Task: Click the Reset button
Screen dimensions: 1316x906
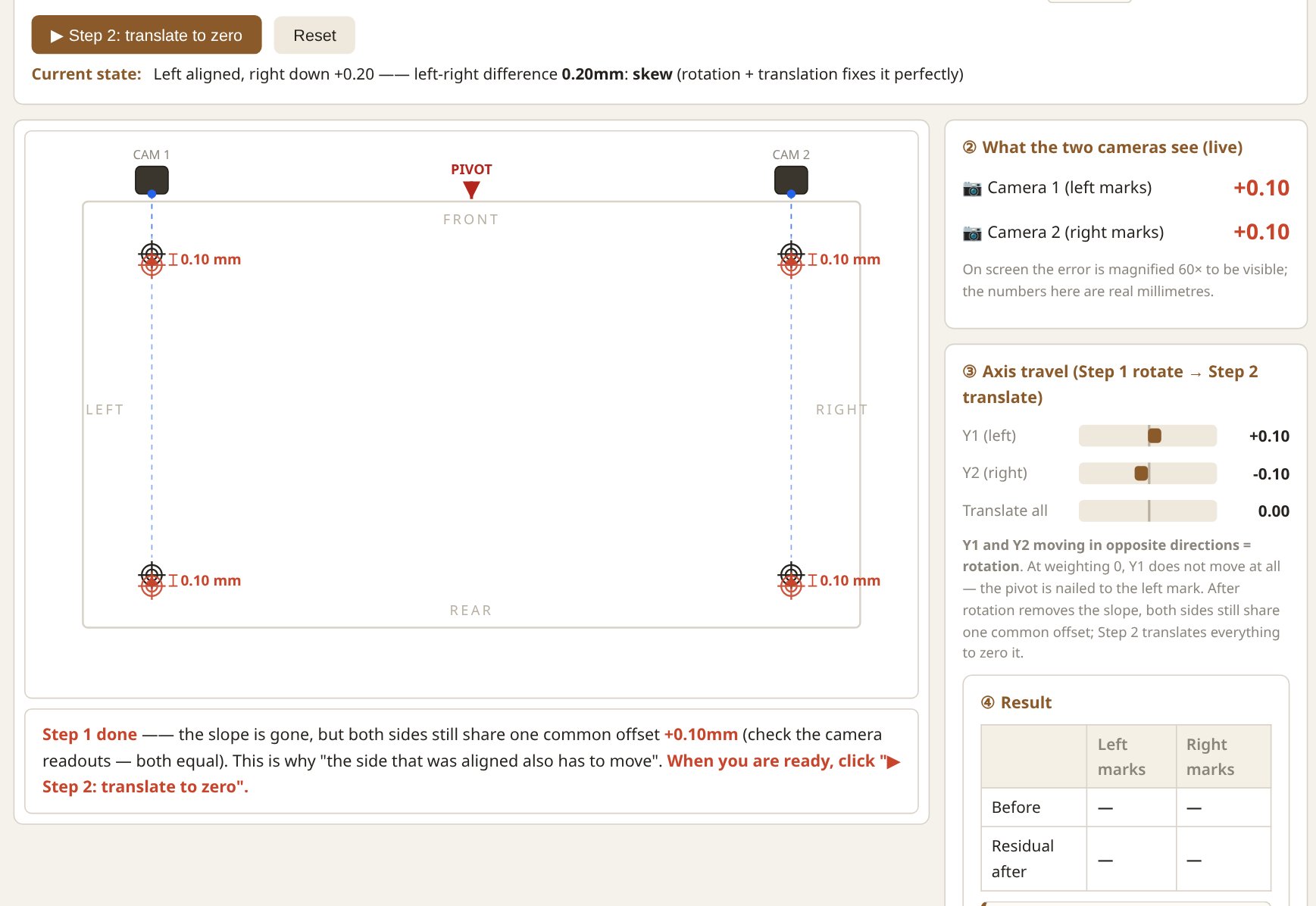Action: tap(314, 35)
